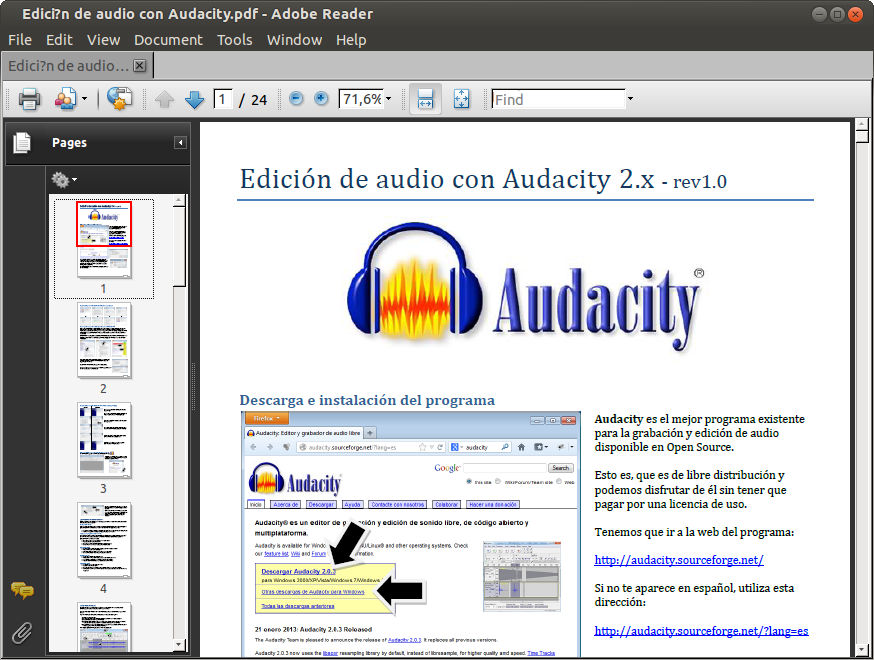Open the Window menu
The width and height of the screenshot is (874, 660).
[294, 40]
